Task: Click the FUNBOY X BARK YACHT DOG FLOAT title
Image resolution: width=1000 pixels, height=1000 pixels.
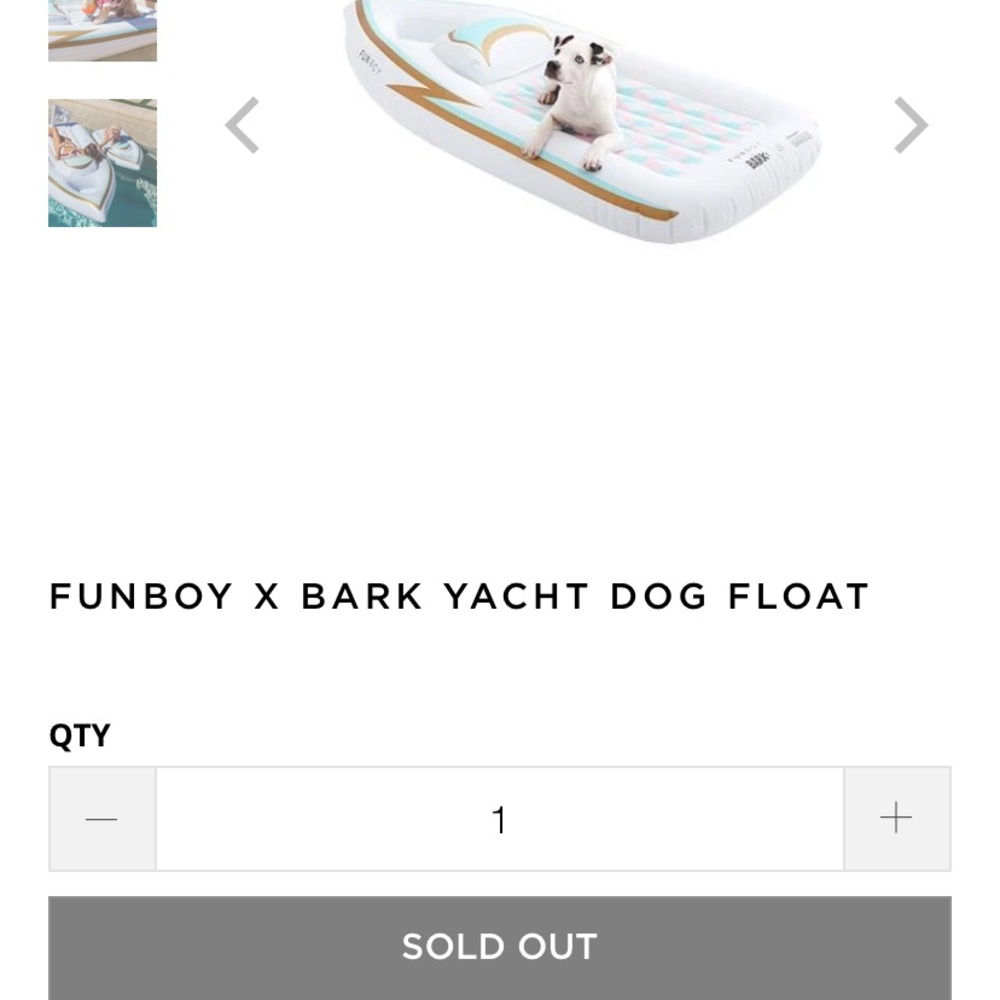Action: pos(459,596)
